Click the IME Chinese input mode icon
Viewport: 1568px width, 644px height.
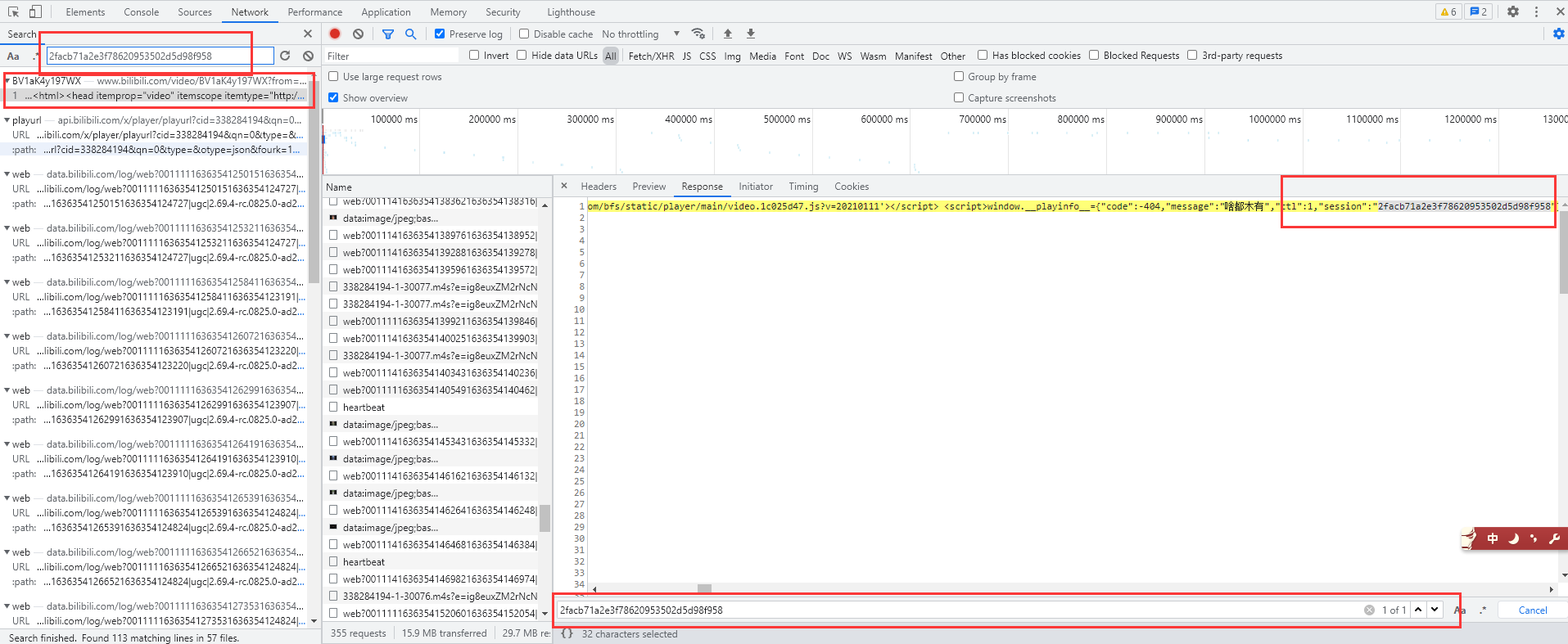click(x=1492, y=538)
